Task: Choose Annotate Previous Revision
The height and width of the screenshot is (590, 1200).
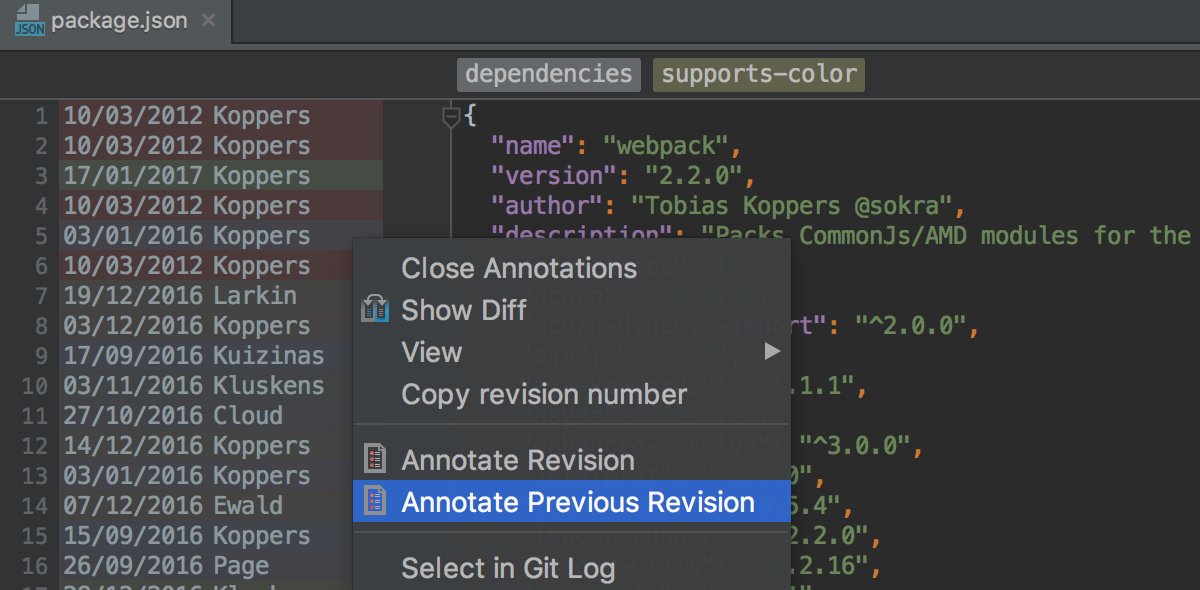Action: coord(571,502)
